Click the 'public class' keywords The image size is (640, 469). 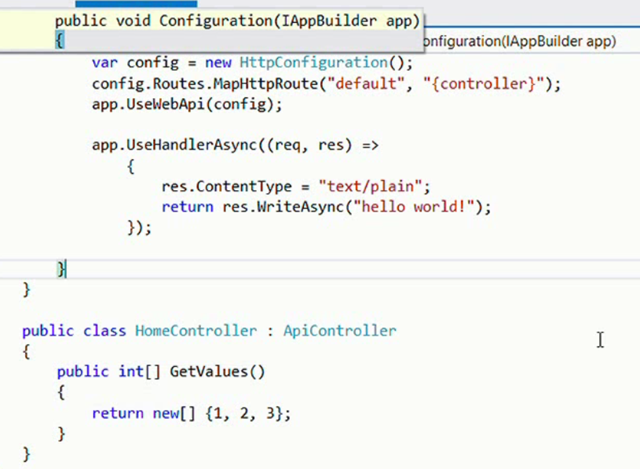click(x=74, y=331)
